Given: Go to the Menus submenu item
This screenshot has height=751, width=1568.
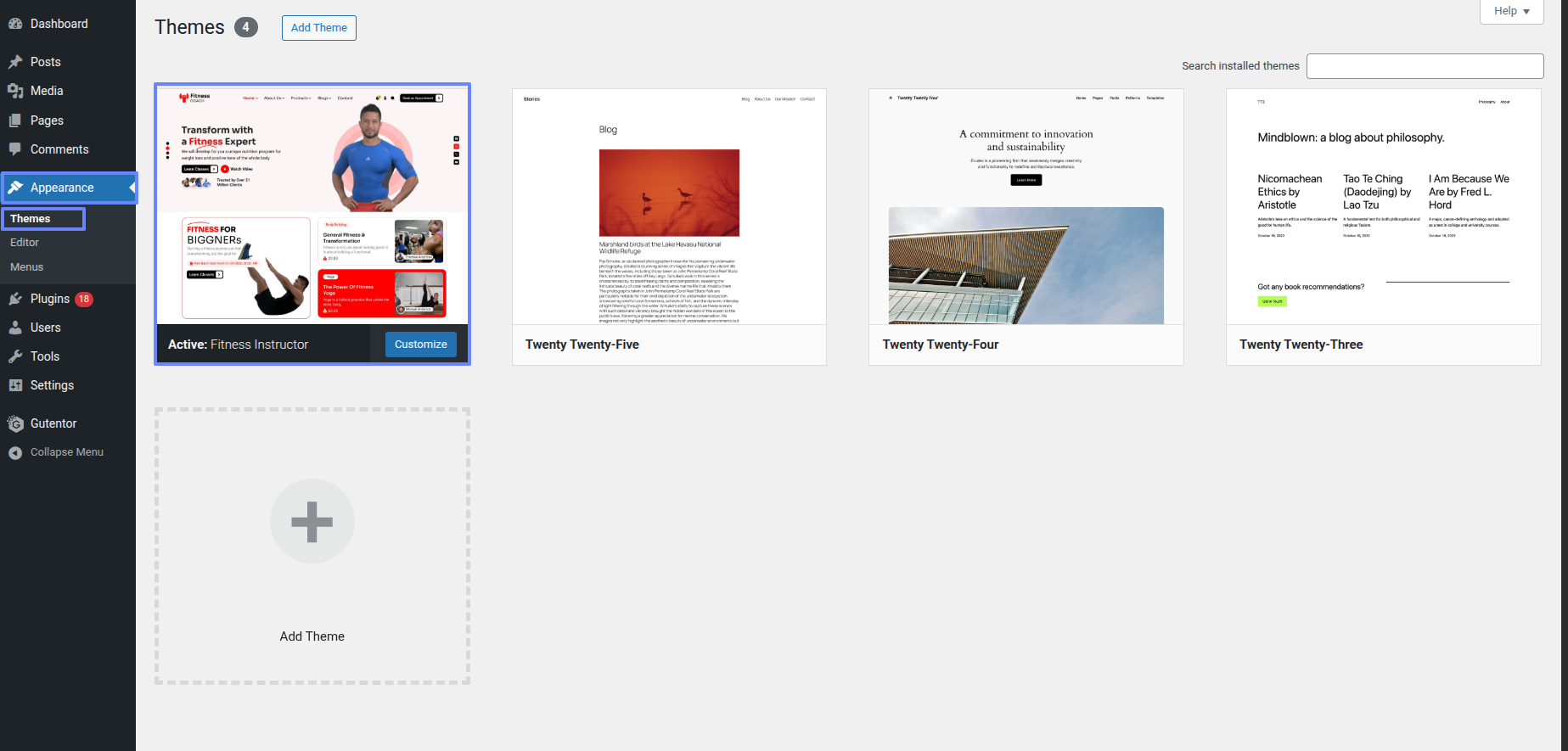Looking at the screenshot, I should tap(26, 267).
